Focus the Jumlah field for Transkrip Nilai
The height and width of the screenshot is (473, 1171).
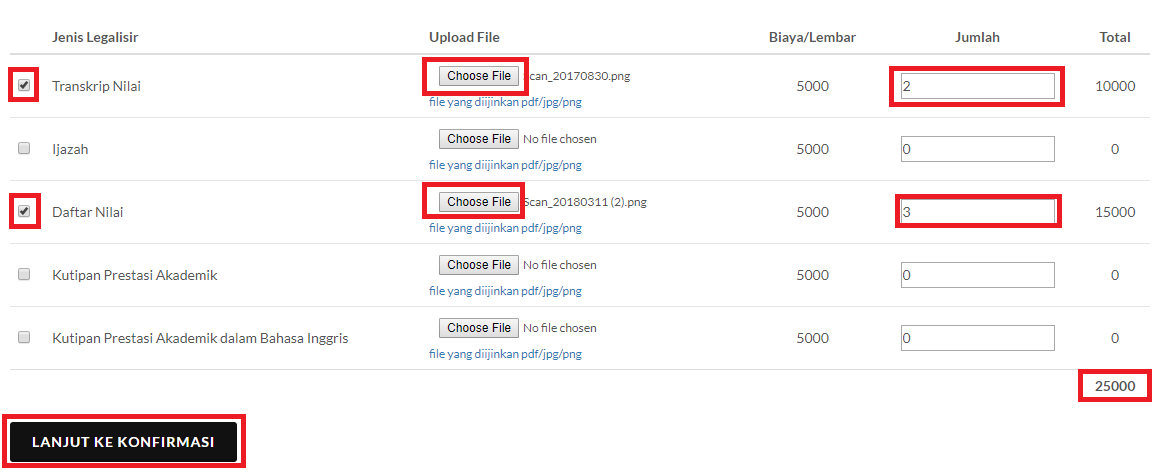tap(977, 86)
